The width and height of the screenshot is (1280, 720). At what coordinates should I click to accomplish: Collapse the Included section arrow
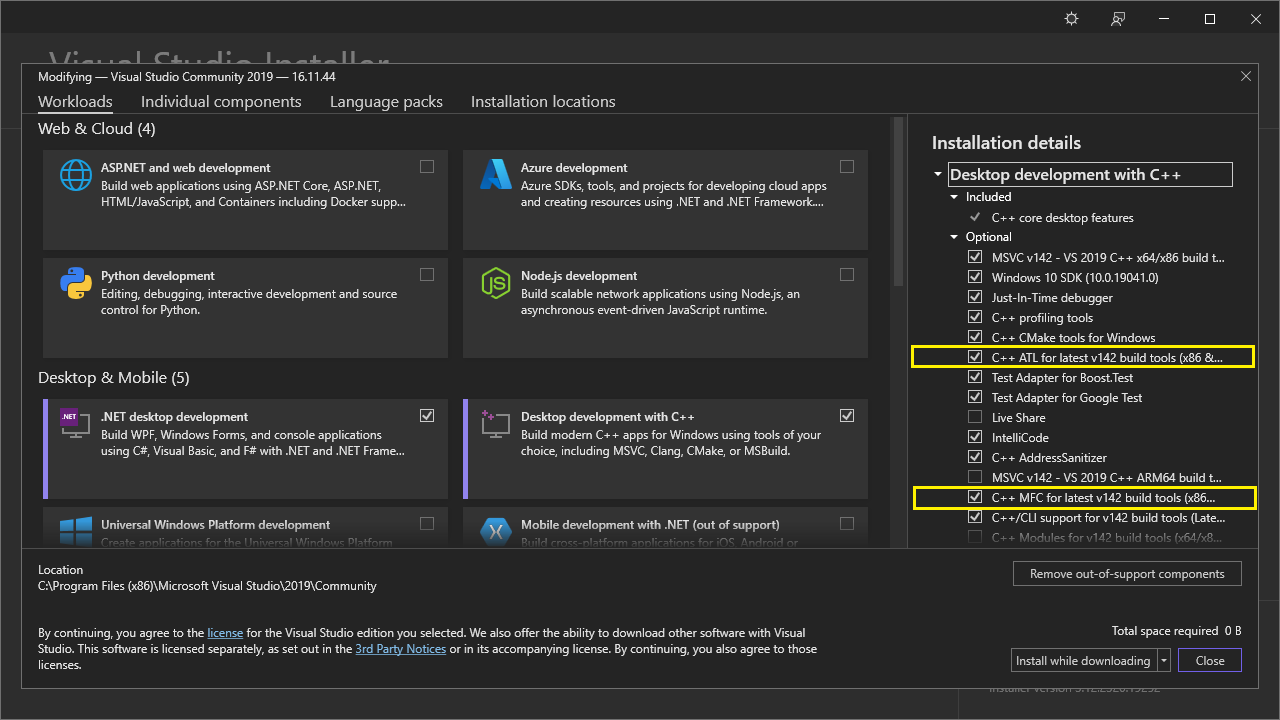(x=955, y=197)
